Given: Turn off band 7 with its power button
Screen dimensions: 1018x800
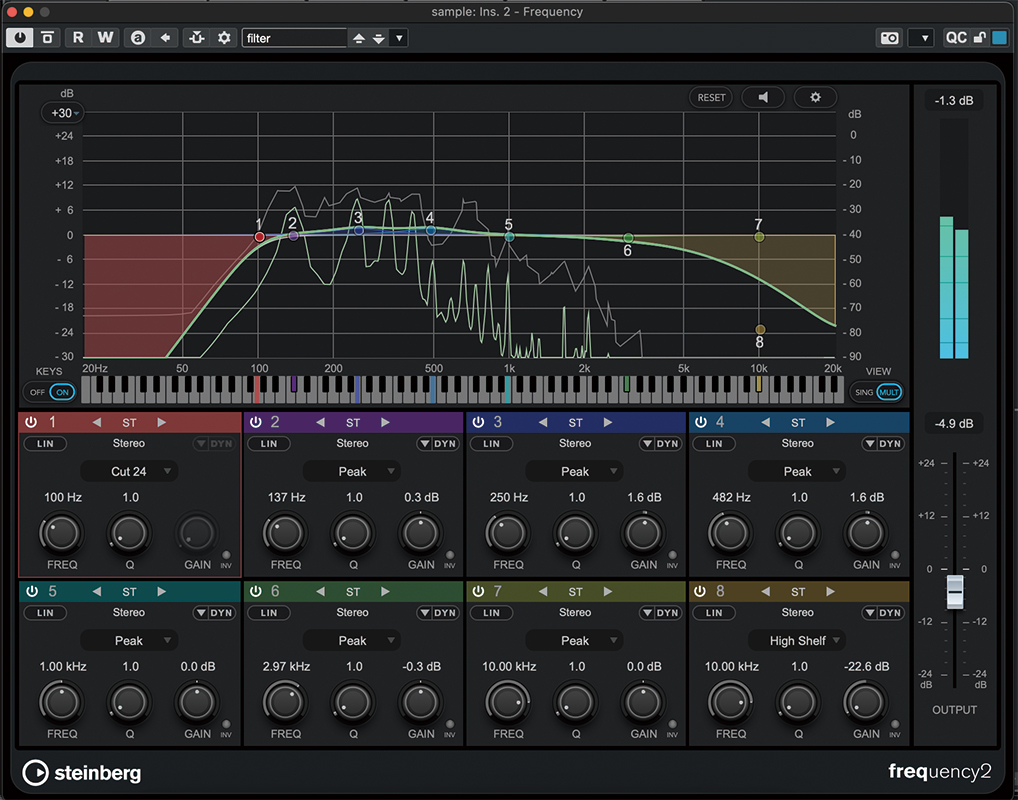Looking at the screenshot, I should coord(478,591).
